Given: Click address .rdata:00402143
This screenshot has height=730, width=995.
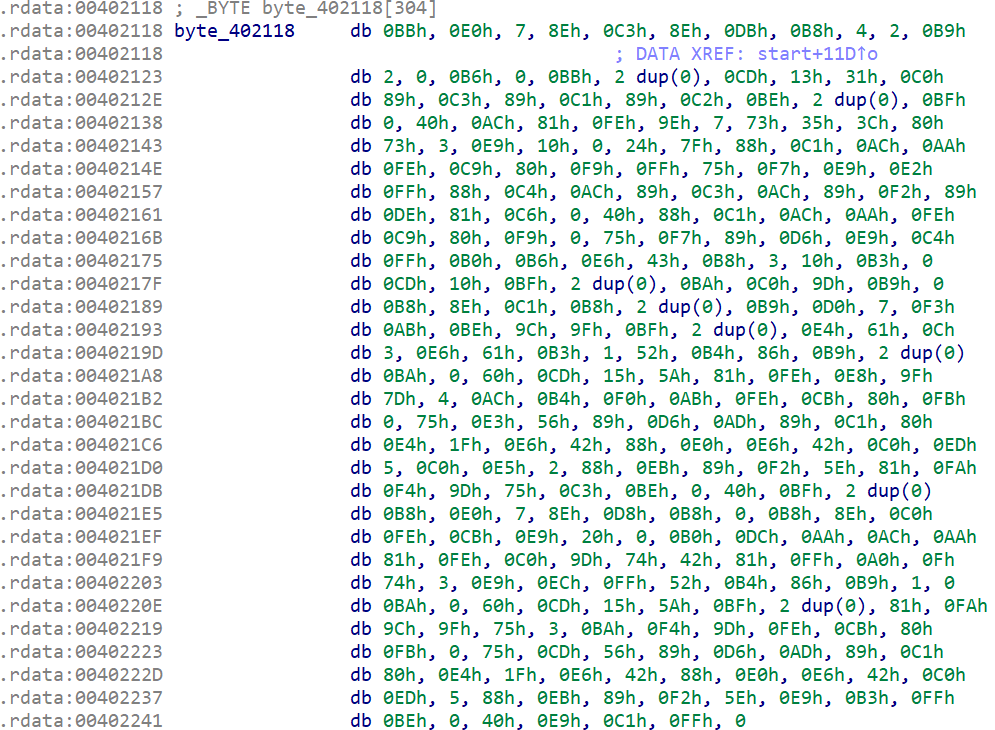Looking at the screenshot, I should coord(81,145).
